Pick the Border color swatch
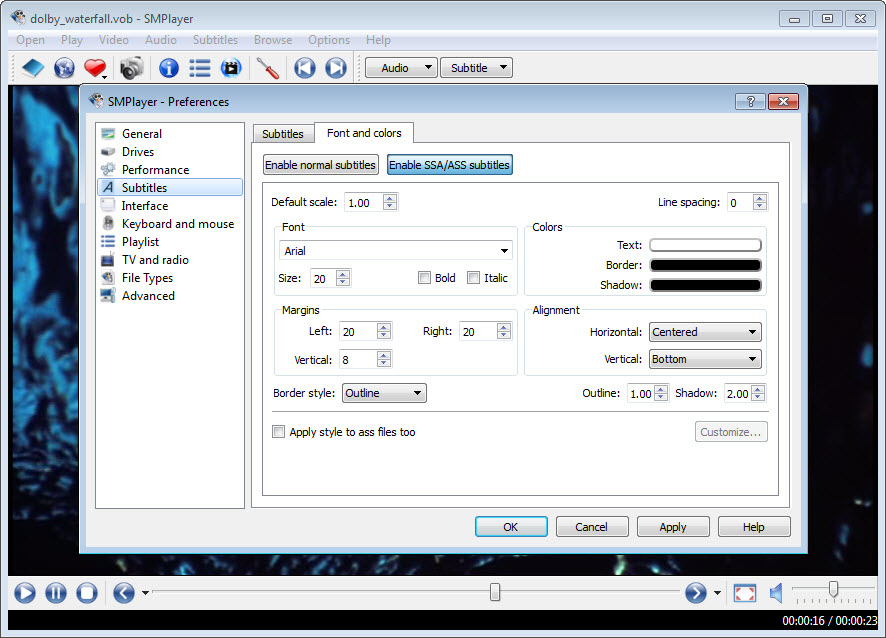886x638 pixels. pyautogui.click(x=705, y=266)
